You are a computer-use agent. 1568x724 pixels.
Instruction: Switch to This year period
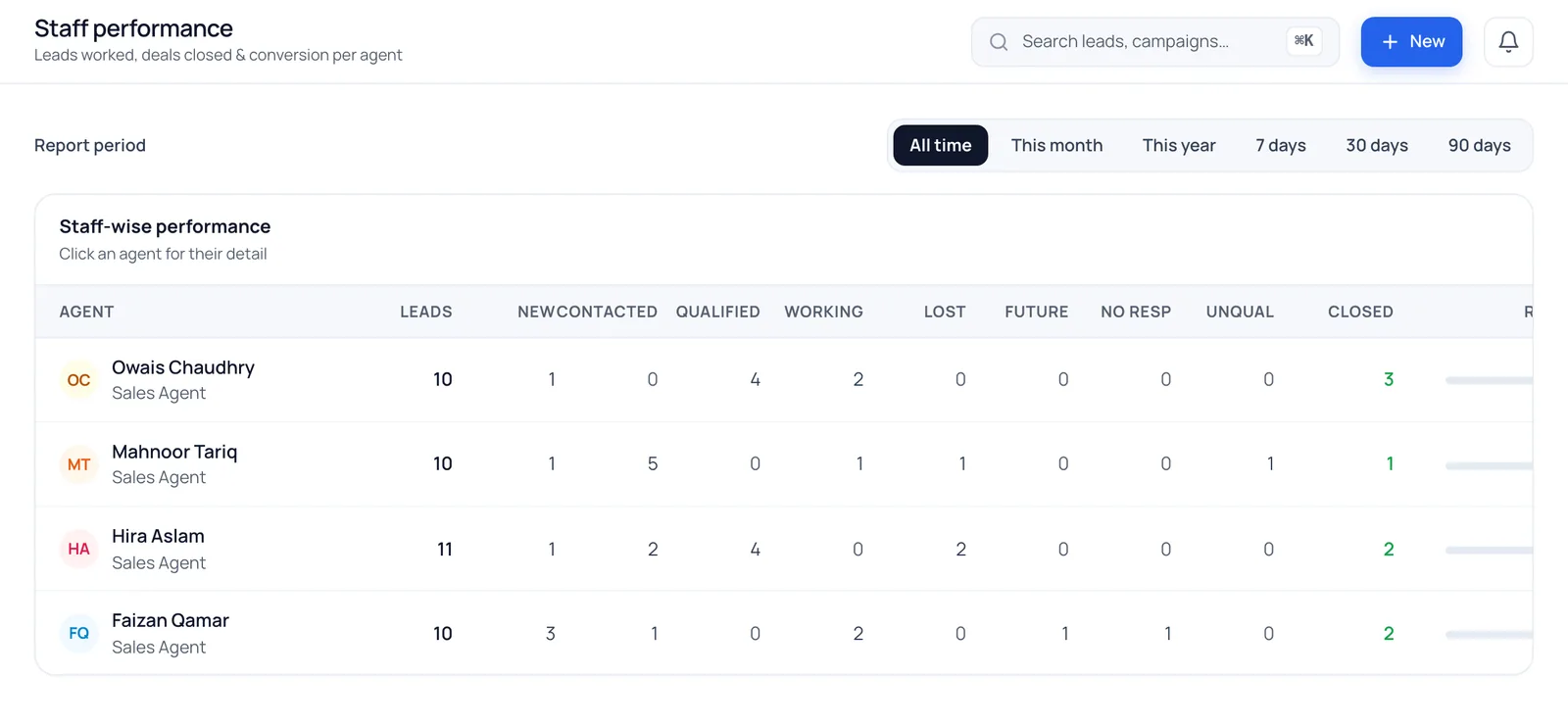coord(1179,145)
